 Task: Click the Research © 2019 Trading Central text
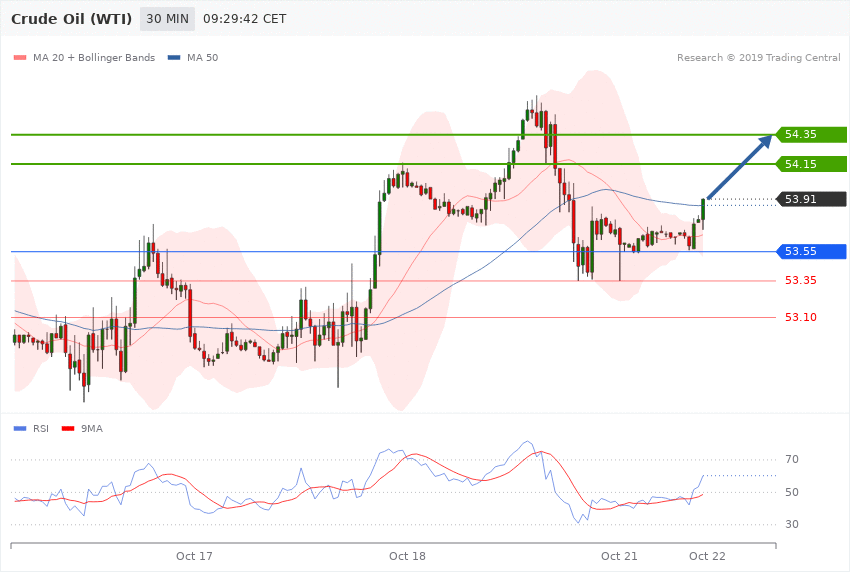tap(758, 58)
